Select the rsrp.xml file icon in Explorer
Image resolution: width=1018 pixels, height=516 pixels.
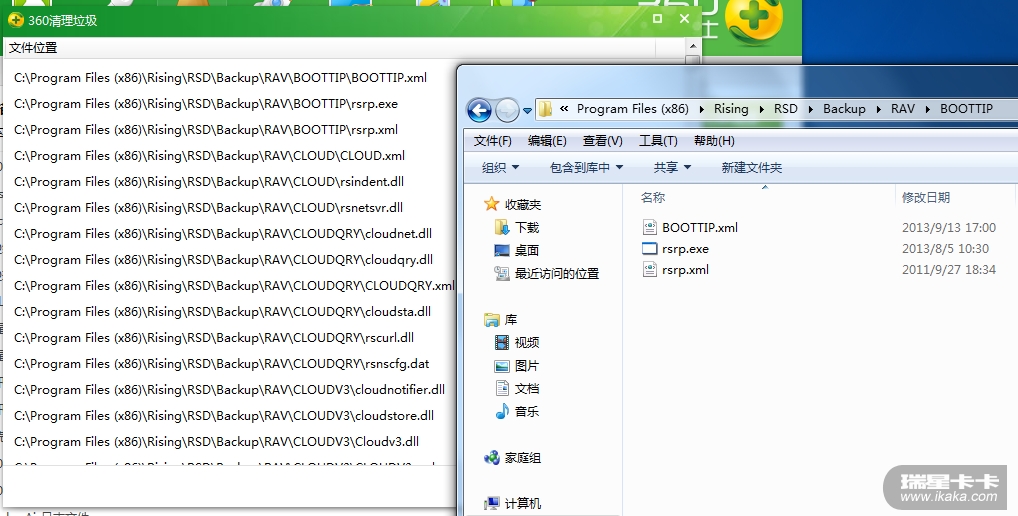(x=649, y=269)
